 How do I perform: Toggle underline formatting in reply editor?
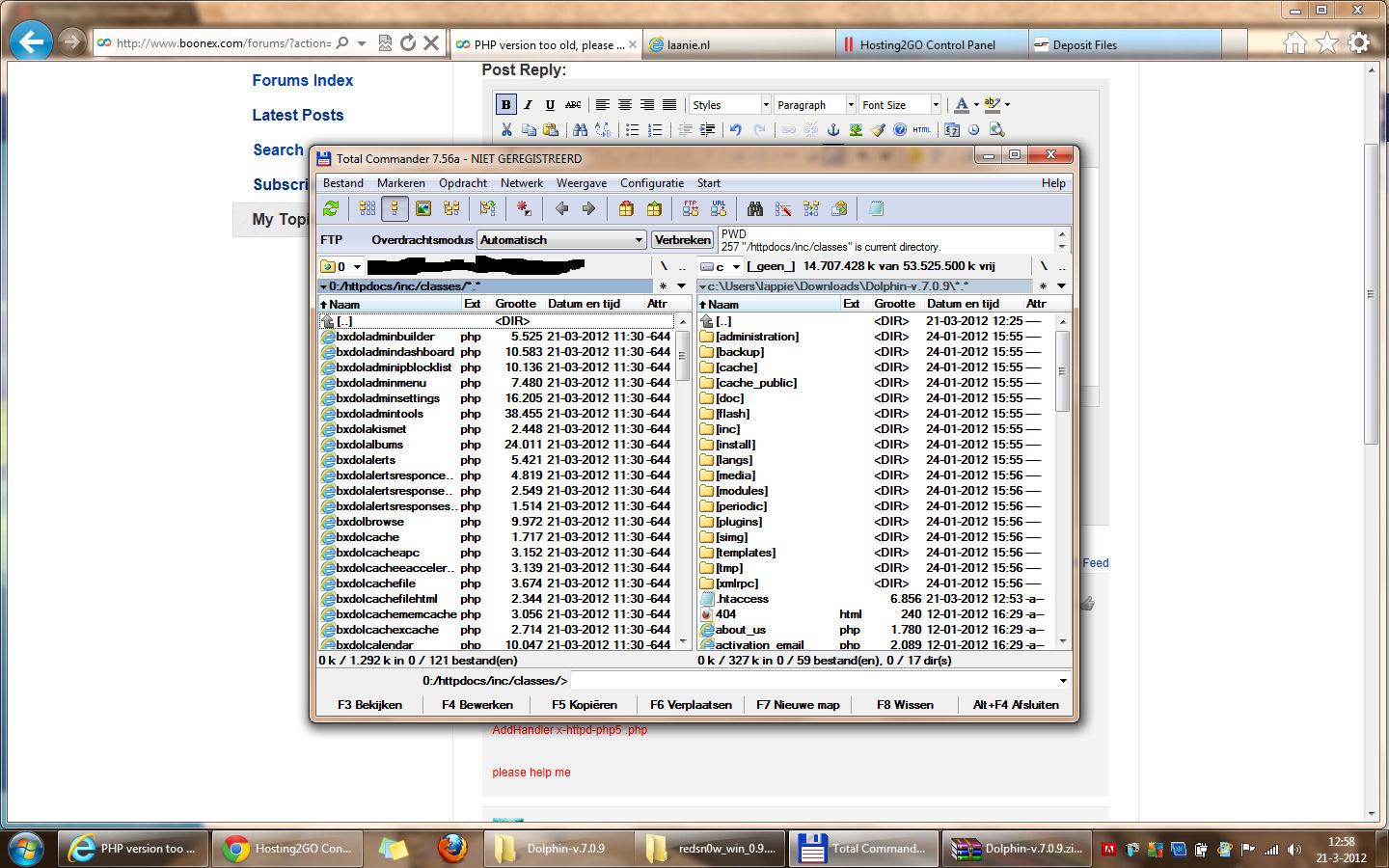(x=550, y=105)
